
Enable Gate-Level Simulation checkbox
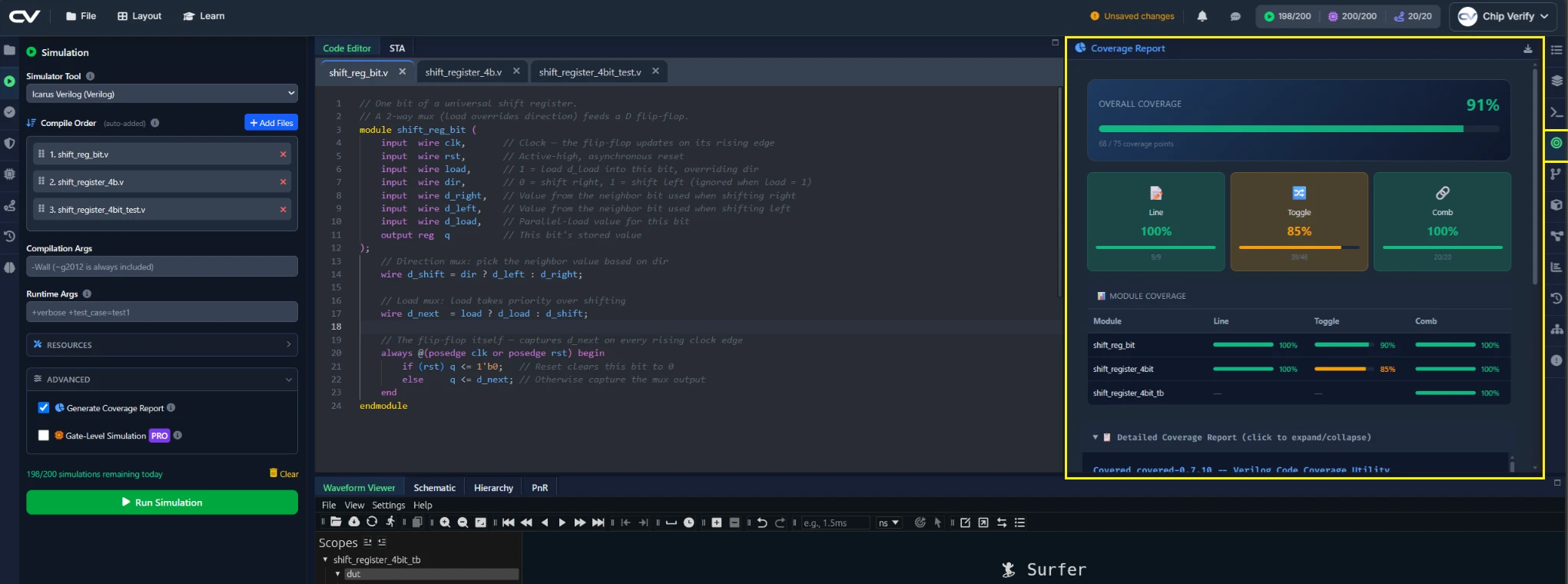click(44, 436)
